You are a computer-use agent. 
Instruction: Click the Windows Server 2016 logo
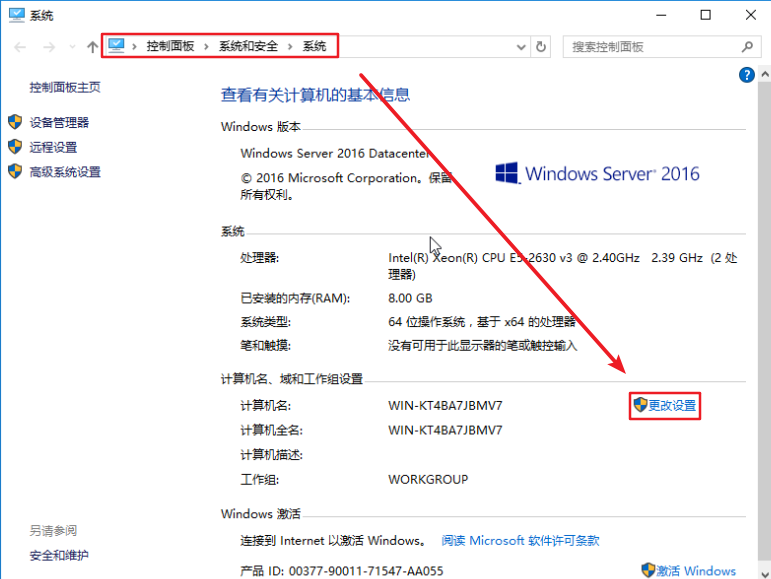pos(597,174)
